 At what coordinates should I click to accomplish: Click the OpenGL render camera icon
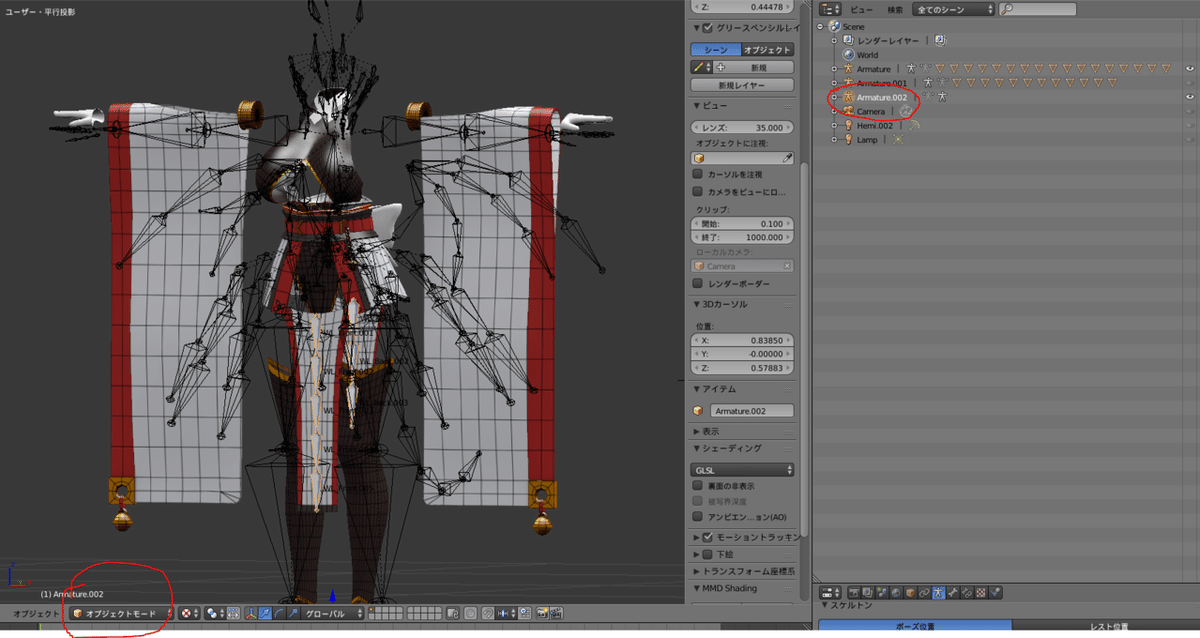544,613
